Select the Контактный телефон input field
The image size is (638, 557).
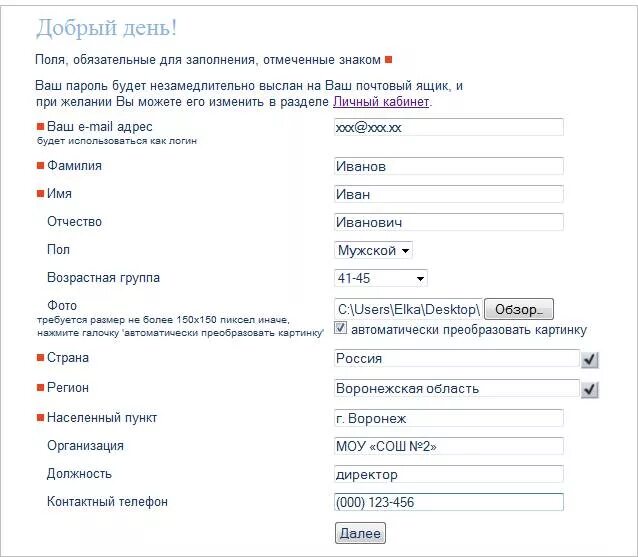(x=449, y=502)
